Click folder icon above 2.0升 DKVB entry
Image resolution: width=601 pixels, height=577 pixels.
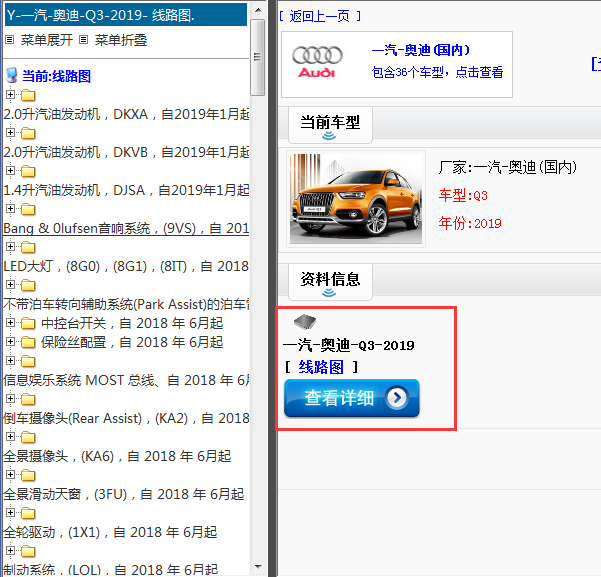[28, 133]
